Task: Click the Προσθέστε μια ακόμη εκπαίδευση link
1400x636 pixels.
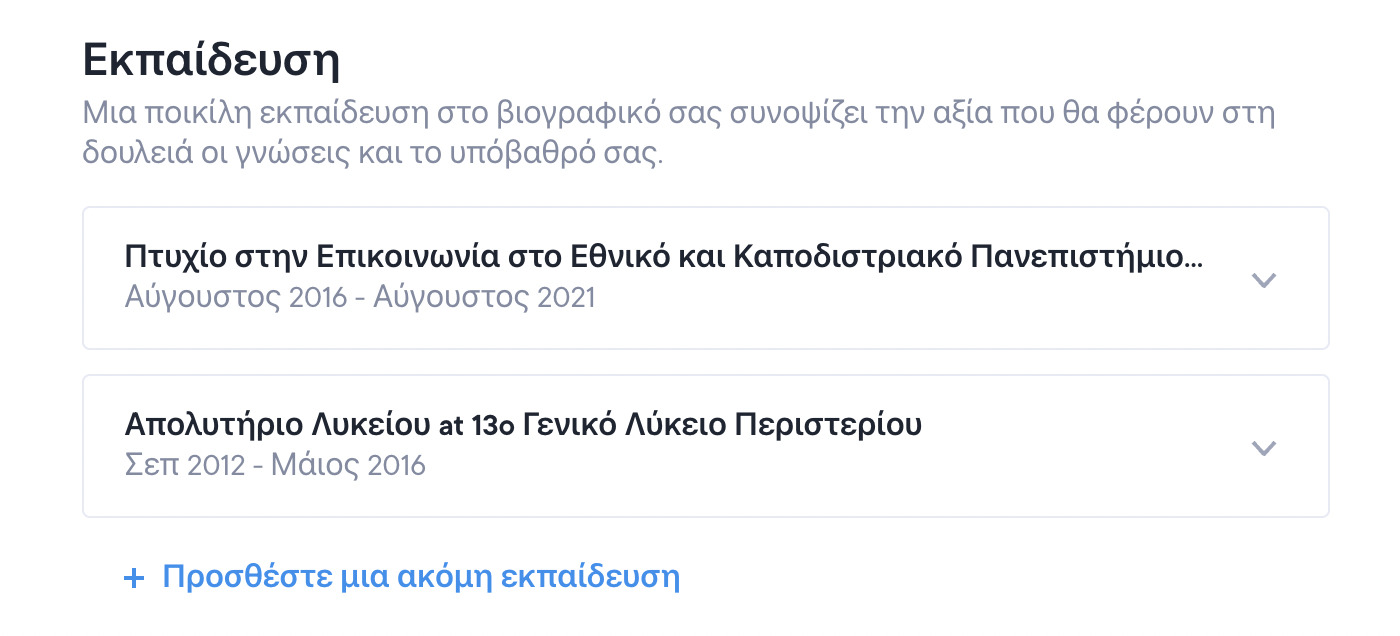Action: click(x=420, y=577)
